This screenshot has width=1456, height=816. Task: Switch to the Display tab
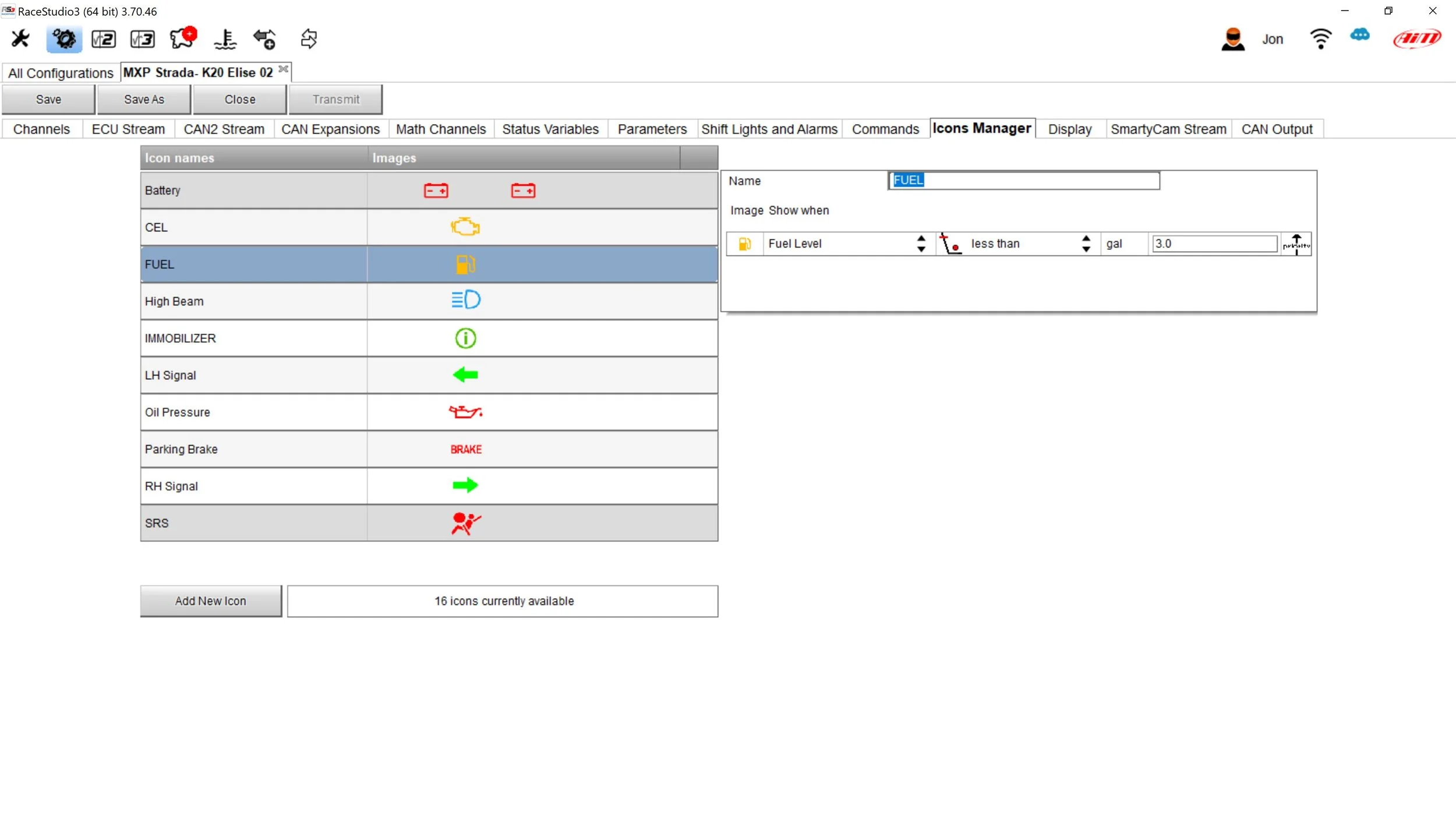[1069, 129]
